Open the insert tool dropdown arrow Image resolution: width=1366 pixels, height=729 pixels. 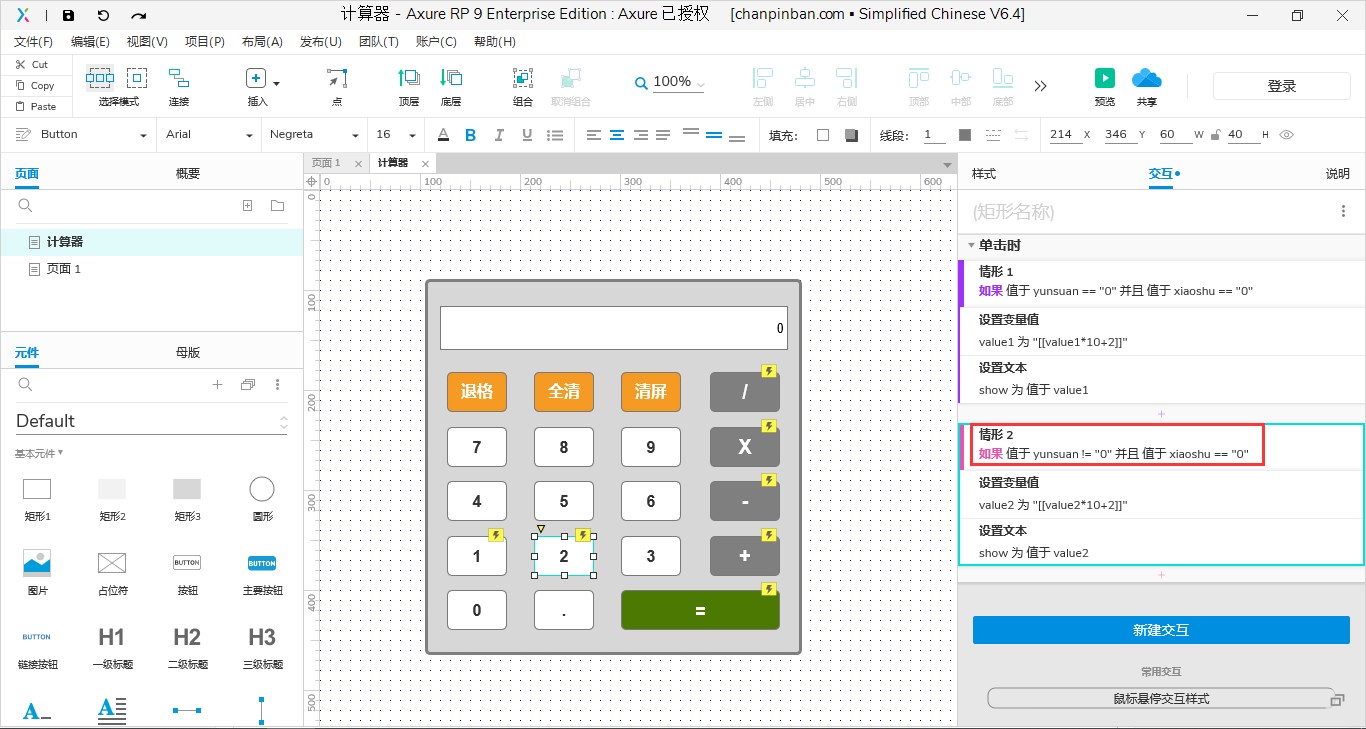click(276, 84)
